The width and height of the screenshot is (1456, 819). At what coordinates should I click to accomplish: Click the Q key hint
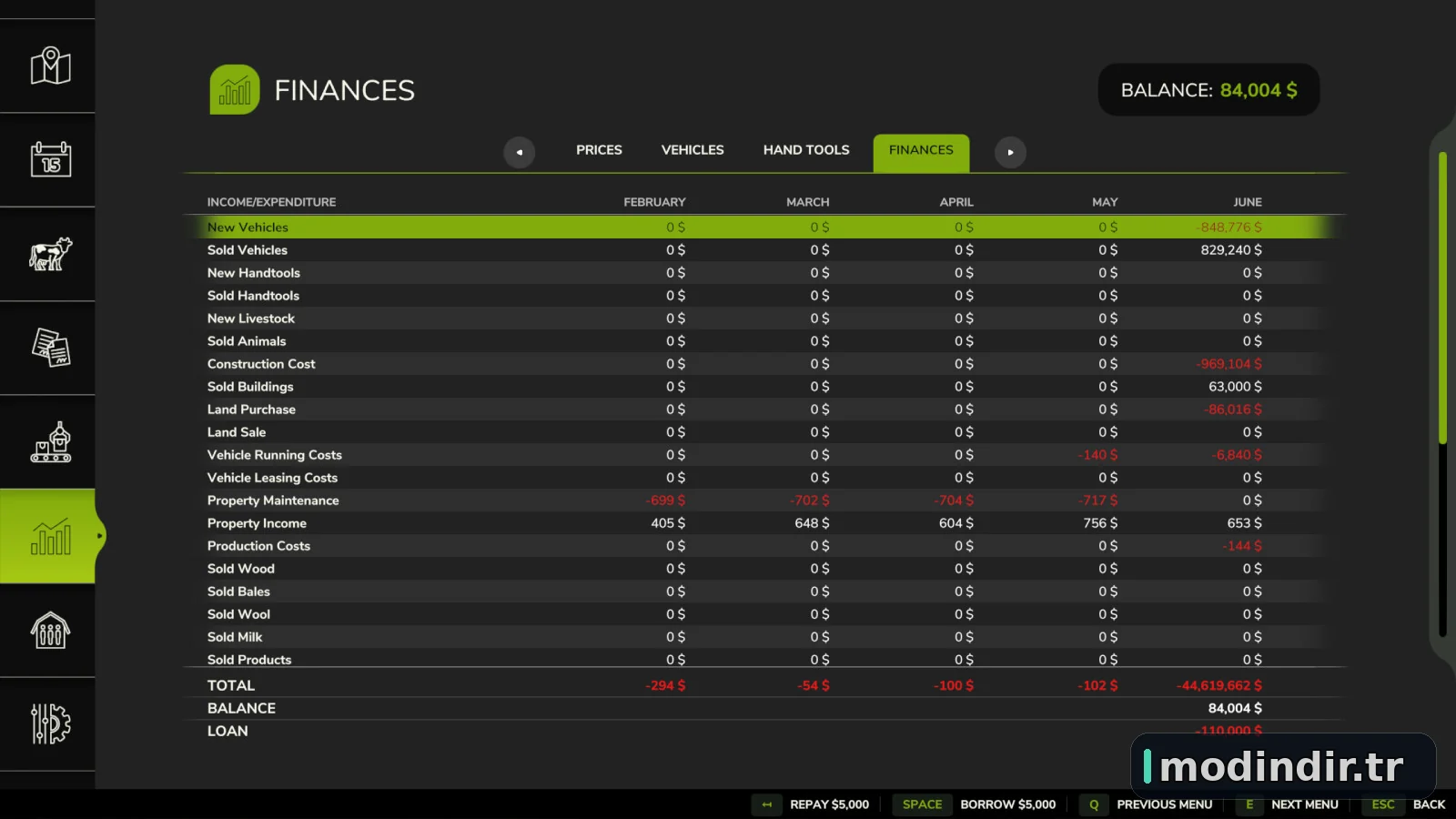click(1094, 804)
